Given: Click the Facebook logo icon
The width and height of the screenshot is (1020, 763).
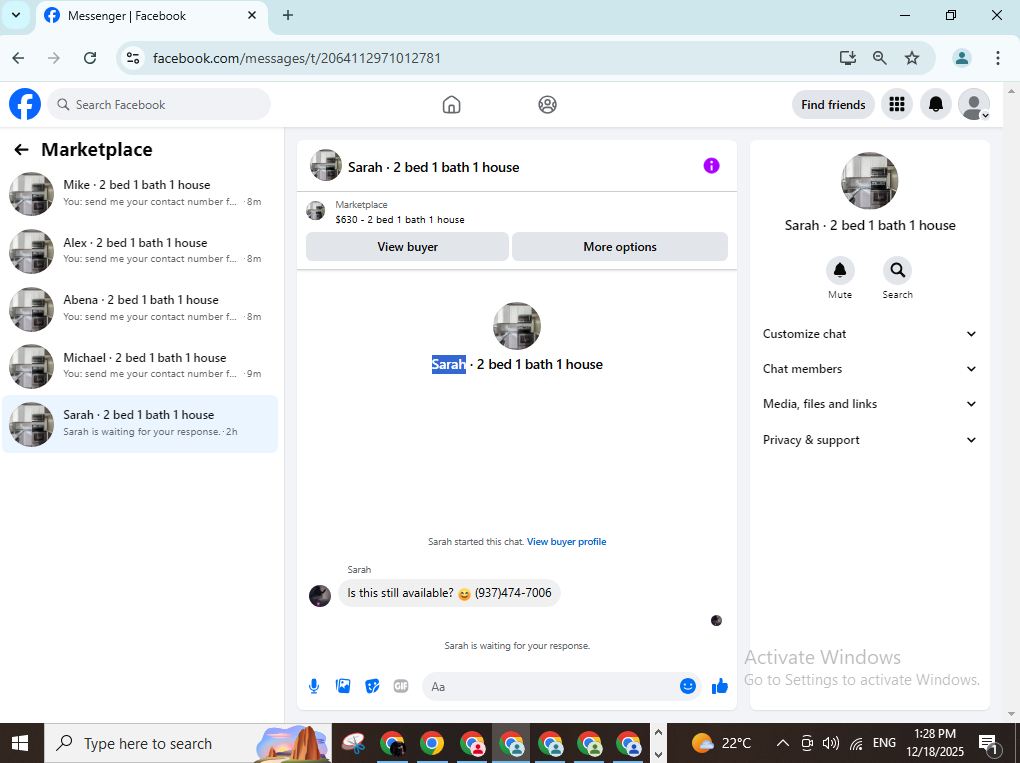Looking at the screenshot, I should pos(25,104).
